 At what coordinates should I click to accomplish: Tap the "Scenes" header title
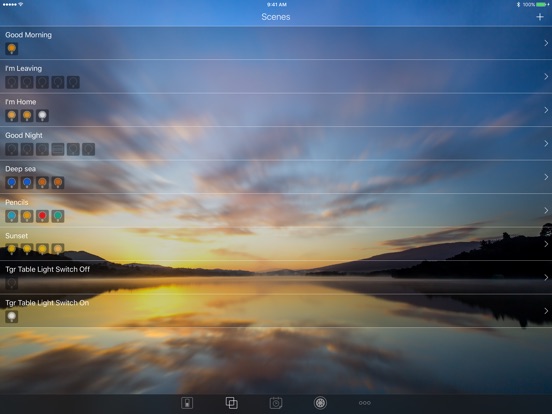(x=276, y=17)
